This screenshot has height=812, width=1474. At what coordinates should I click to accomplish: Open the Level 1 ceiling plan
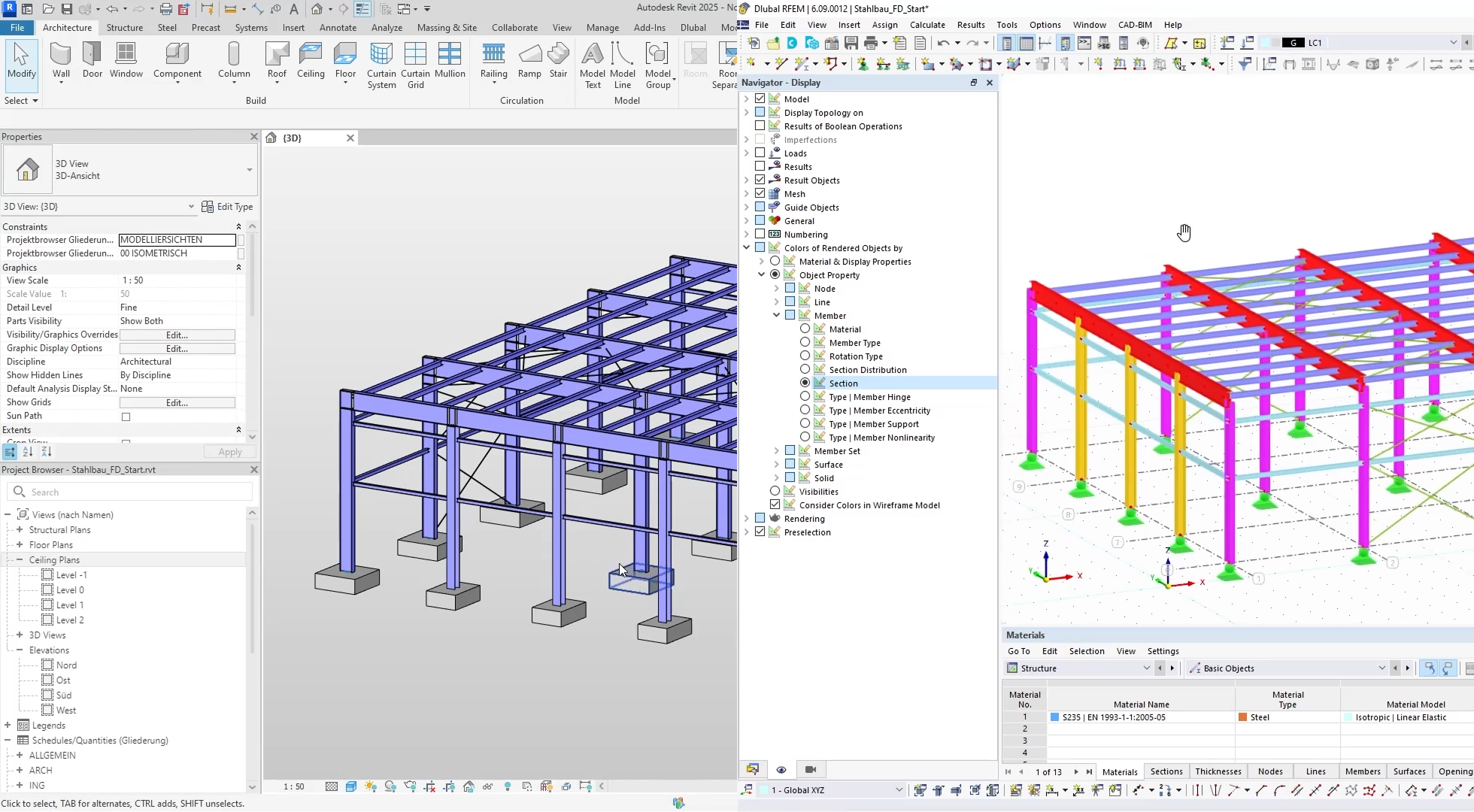69,604
